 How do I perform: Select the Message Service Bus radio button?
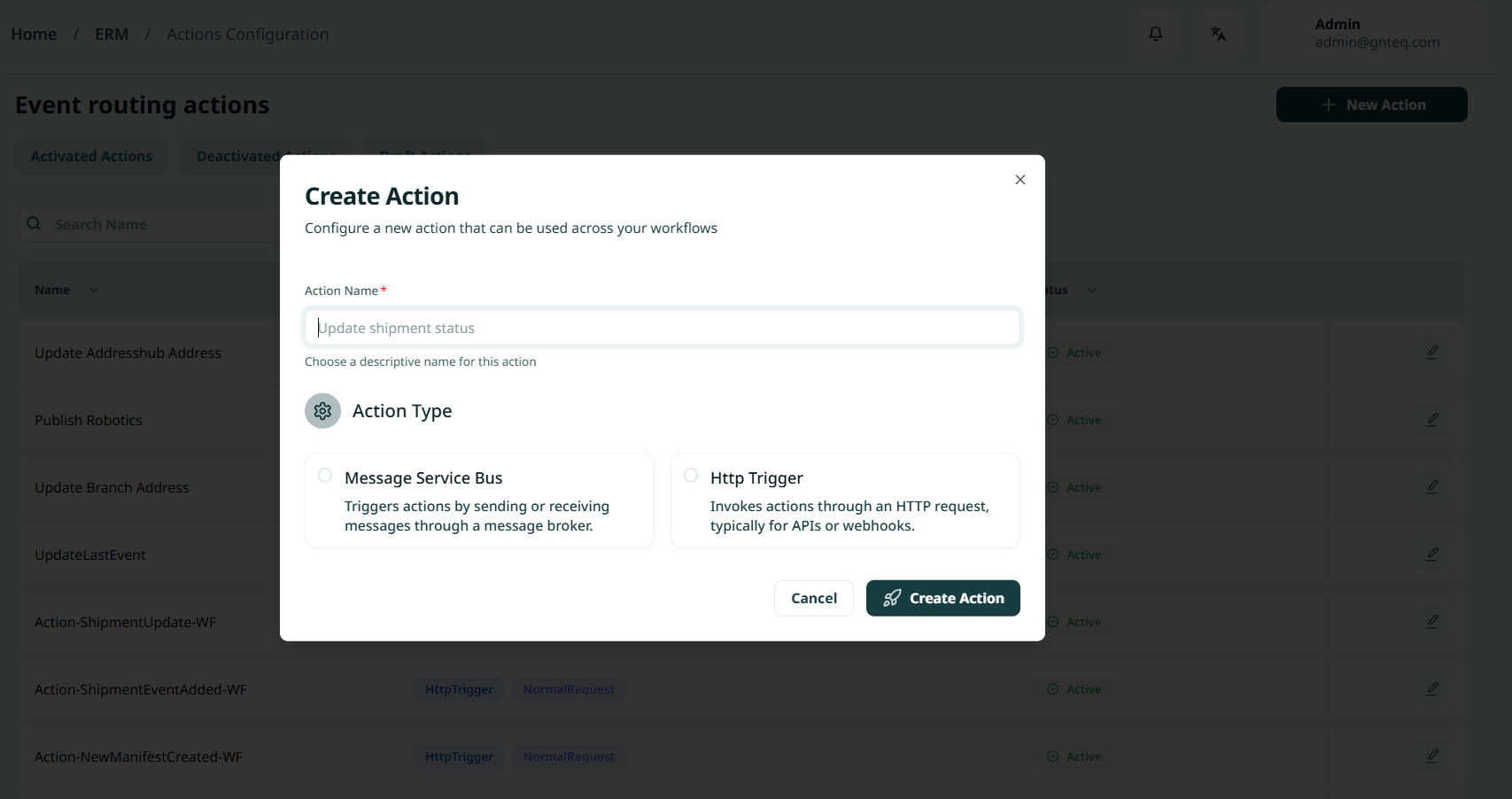pos(325,476)
